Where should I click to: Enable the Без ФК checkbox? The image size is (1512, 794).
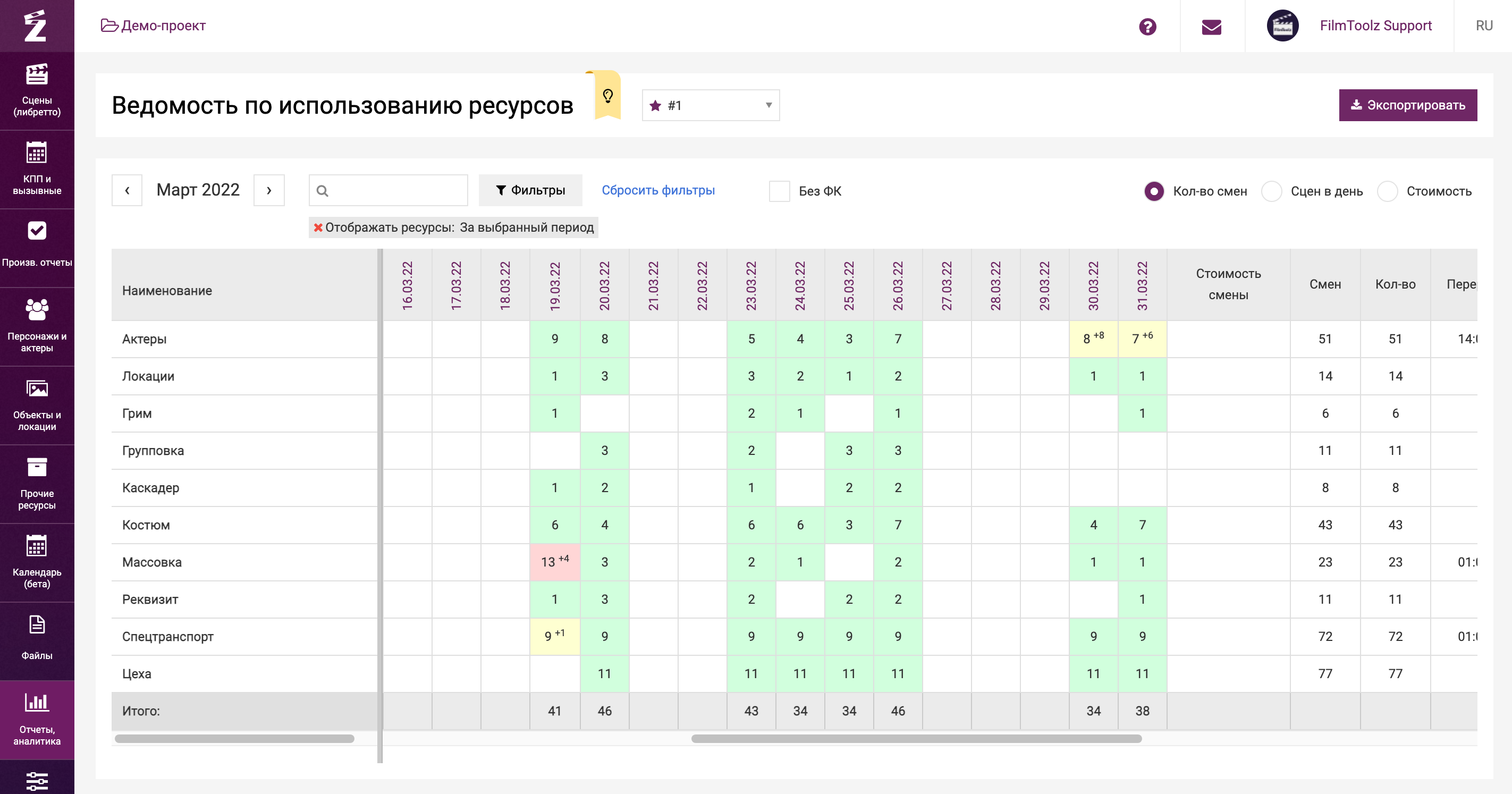pyautogui.click(x=779, y=191)
